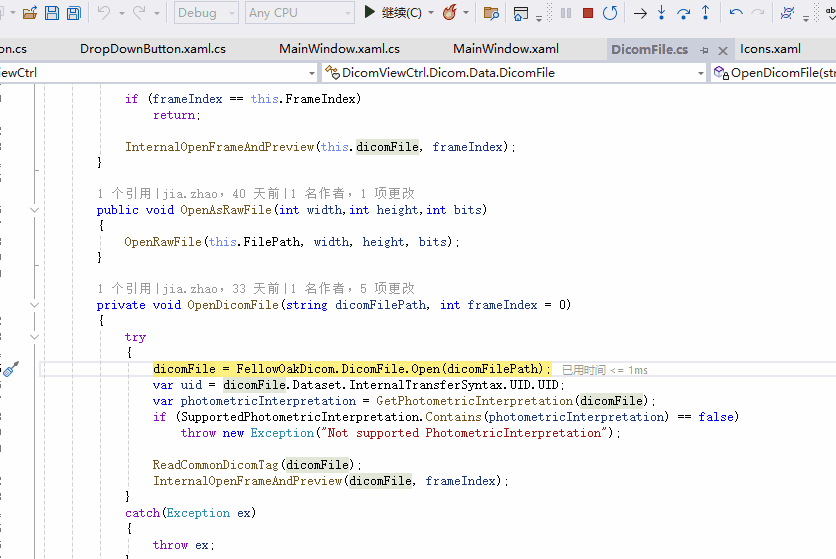Click the screwdriver quick actions icon in margin
The image size is (836, 559).
(x=11, y=369)
